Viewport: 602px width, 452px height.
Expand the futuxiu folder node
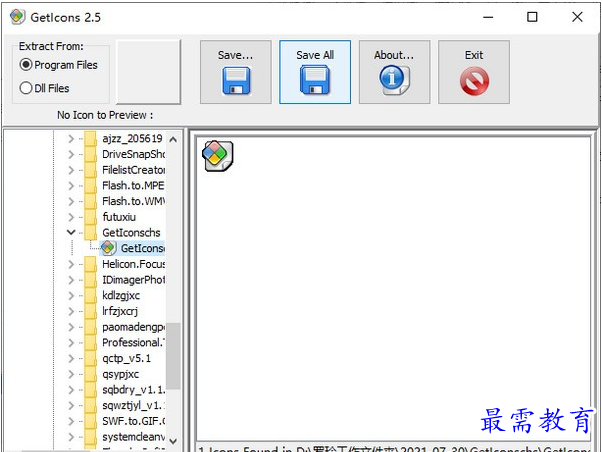71,217
